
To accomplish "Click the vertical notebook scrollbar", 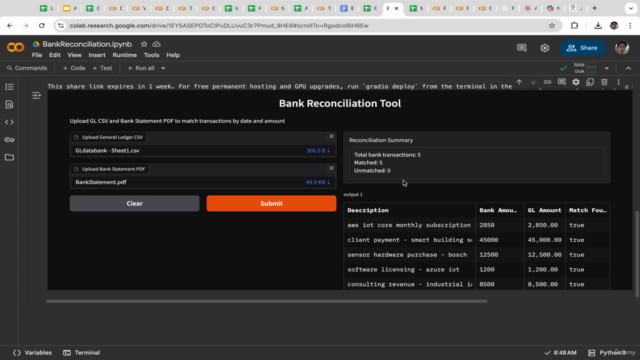I will [637, 254].
